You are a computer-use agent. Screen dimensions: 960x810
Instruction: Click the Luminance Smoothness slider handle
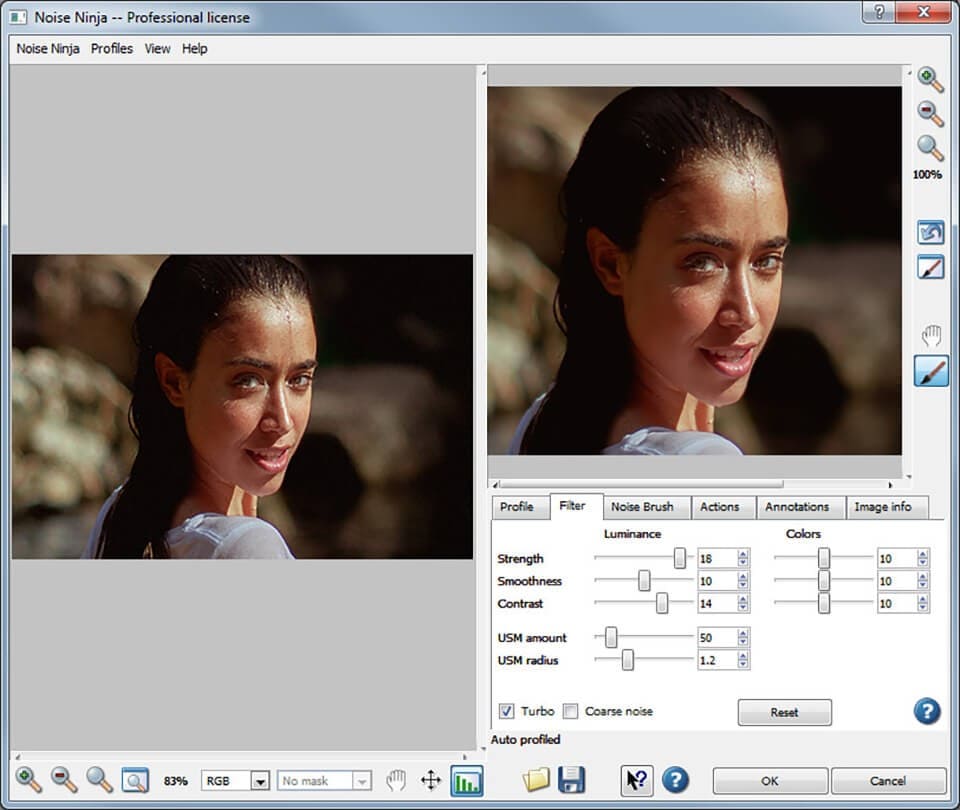tap(644, 581)
